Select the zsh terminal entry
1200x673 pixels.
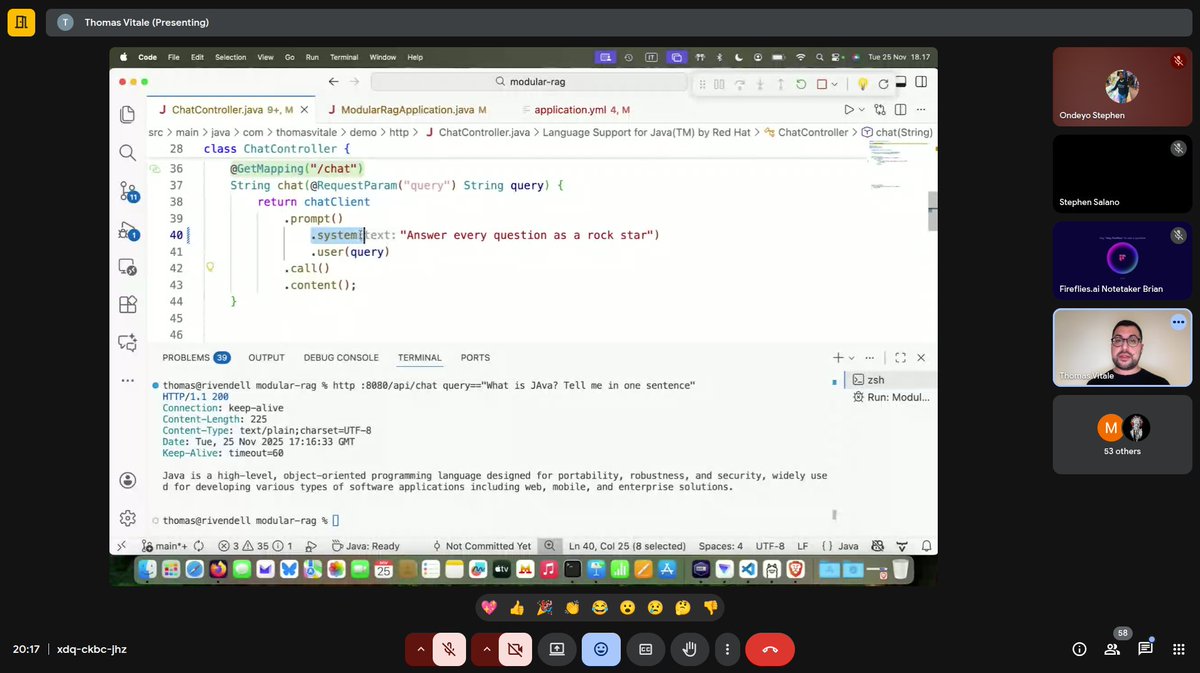[x=890, y=380]
